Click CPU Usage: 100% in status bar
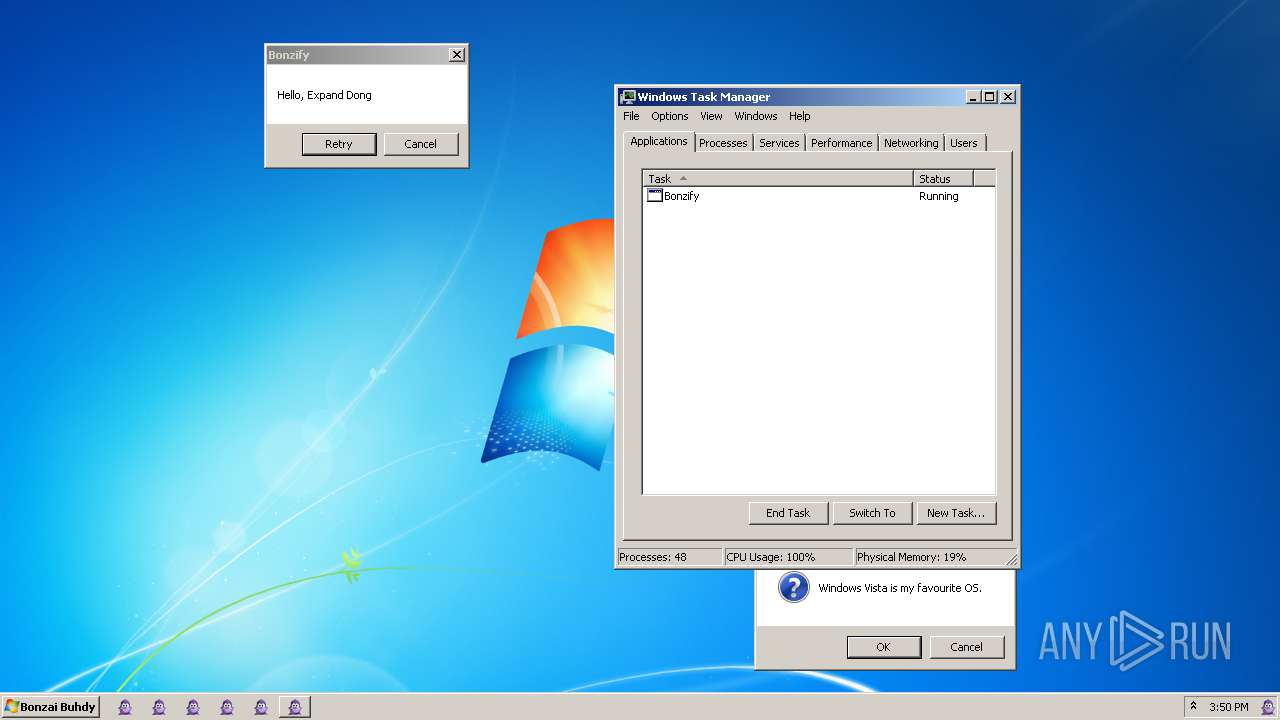This screenshot has height=720, width=1280. click(x=788, y=557)
